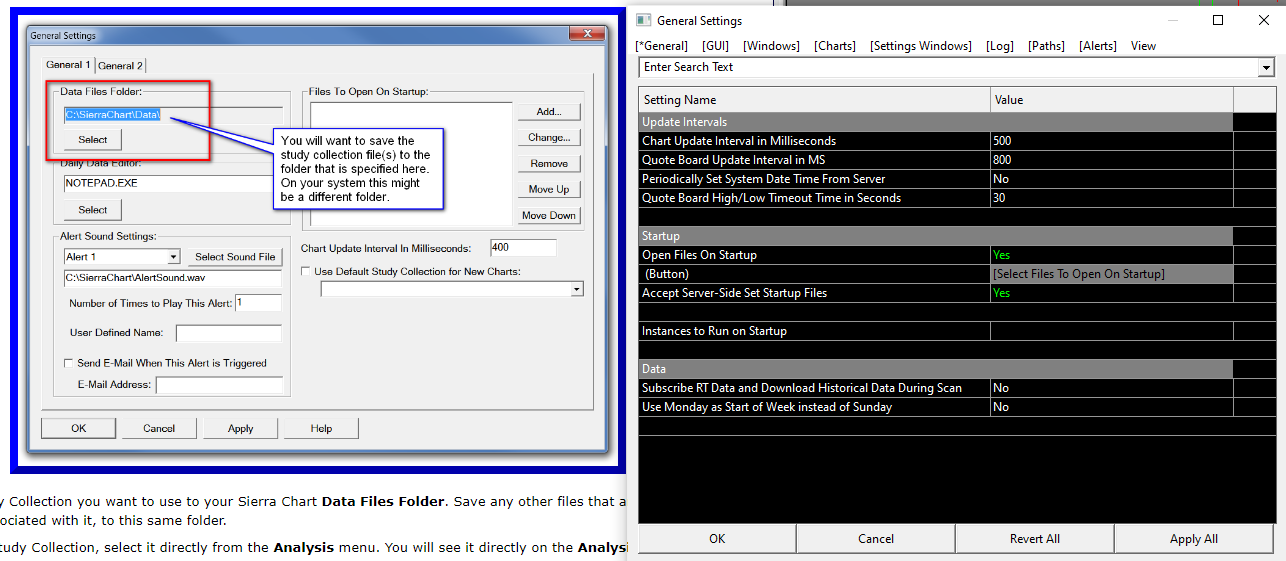Viewport: 1286px width, 561px height.
Task: Open the View menu
Action: (x=1143, y=46)
